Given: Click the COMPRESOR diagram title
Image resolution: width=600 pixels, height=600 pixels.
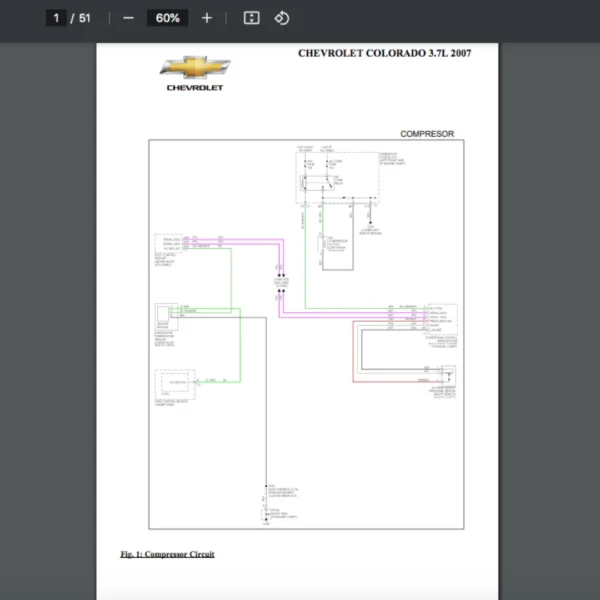Looking at the screenshot, I should [427, 134].
